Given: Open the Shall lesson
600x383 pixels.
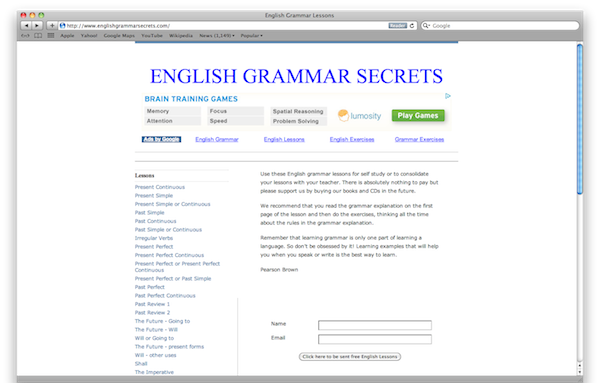Looking at the screenshot, I should click(x=141, y=363).
